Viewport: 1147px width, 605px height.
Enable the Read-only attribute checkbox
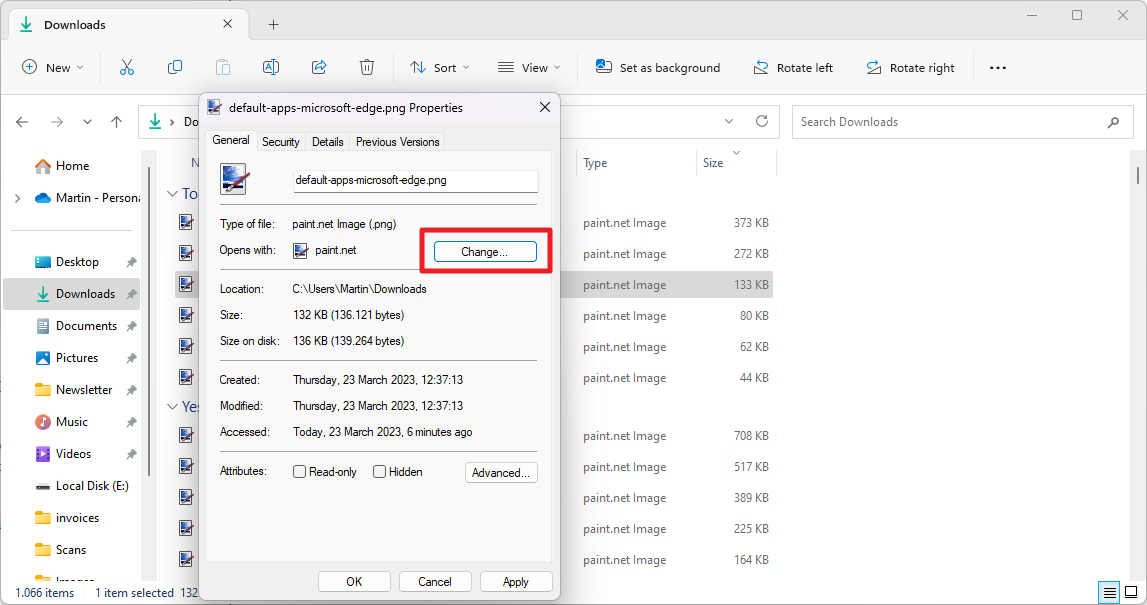pos(298,471)
